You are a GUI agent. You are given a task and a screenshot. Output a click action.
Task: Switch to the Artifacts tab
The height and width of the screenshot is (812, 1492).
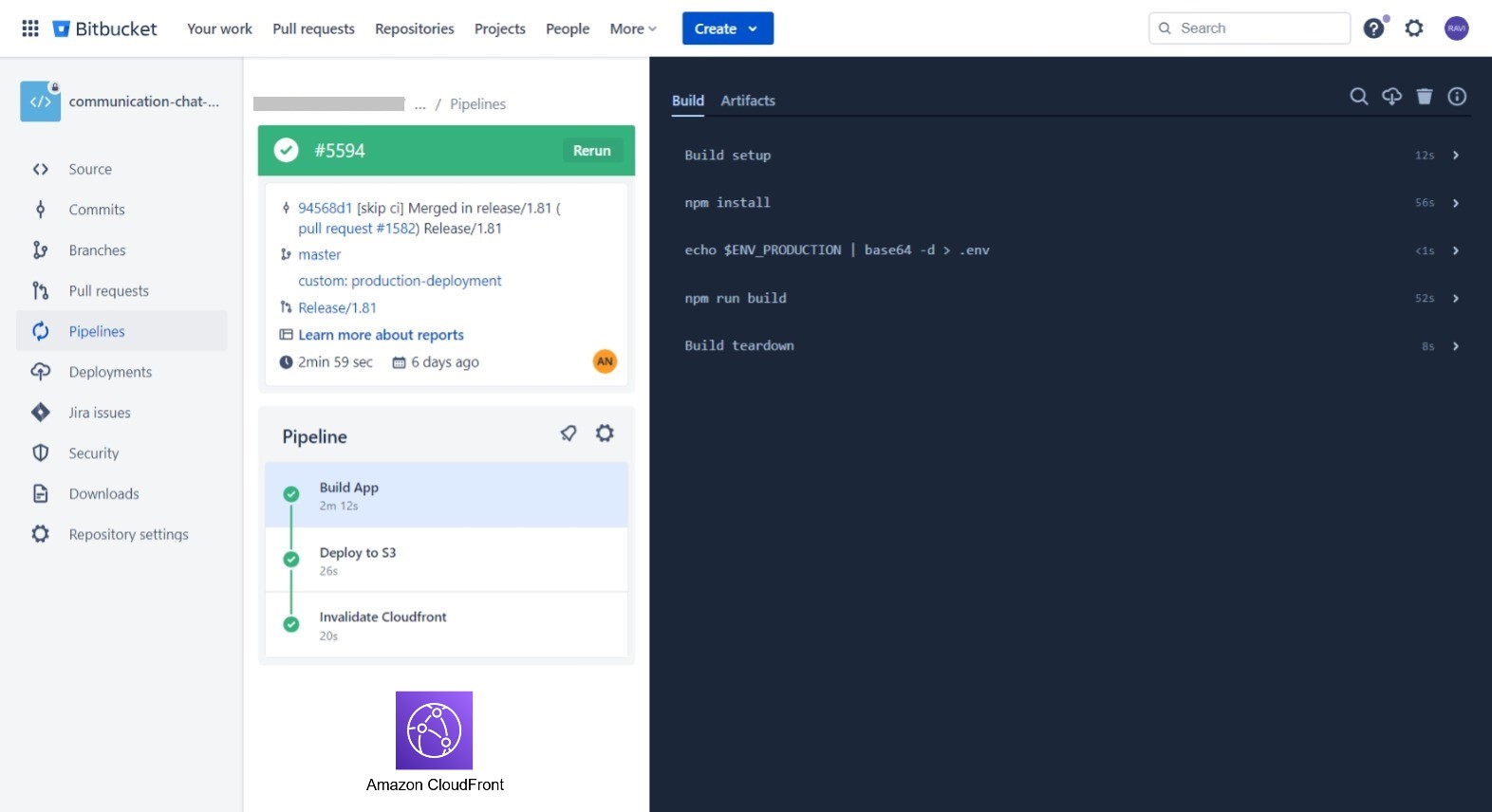tap(748, 101)
